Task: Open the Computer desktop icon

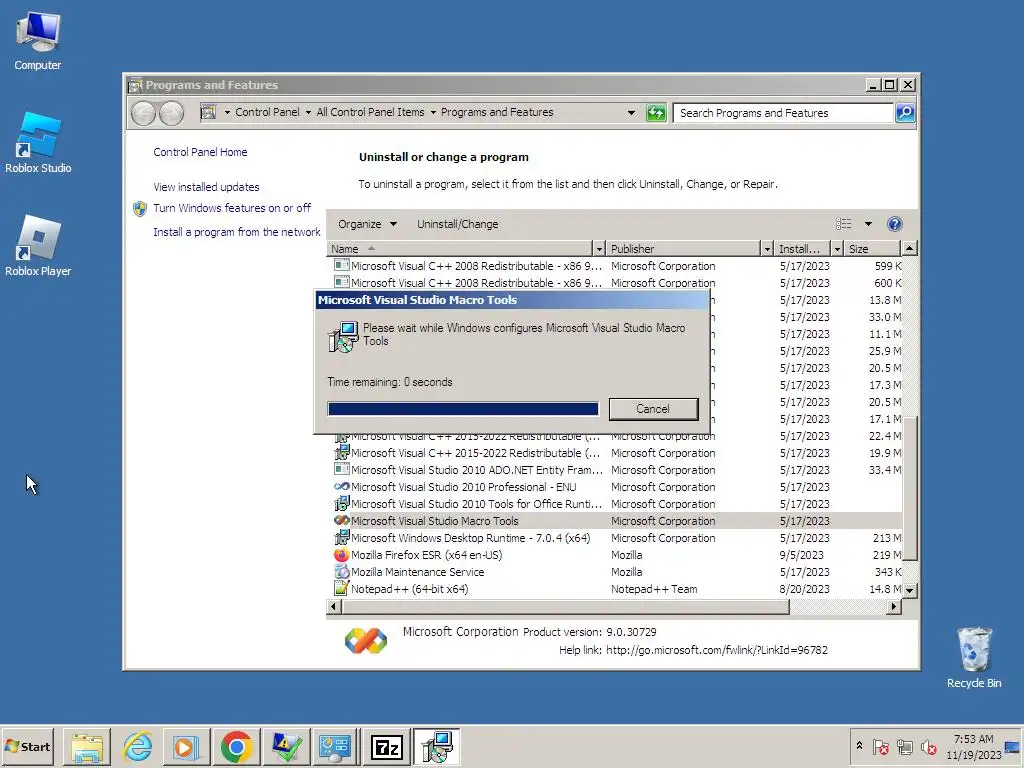Action: click(x=38, y=41)
